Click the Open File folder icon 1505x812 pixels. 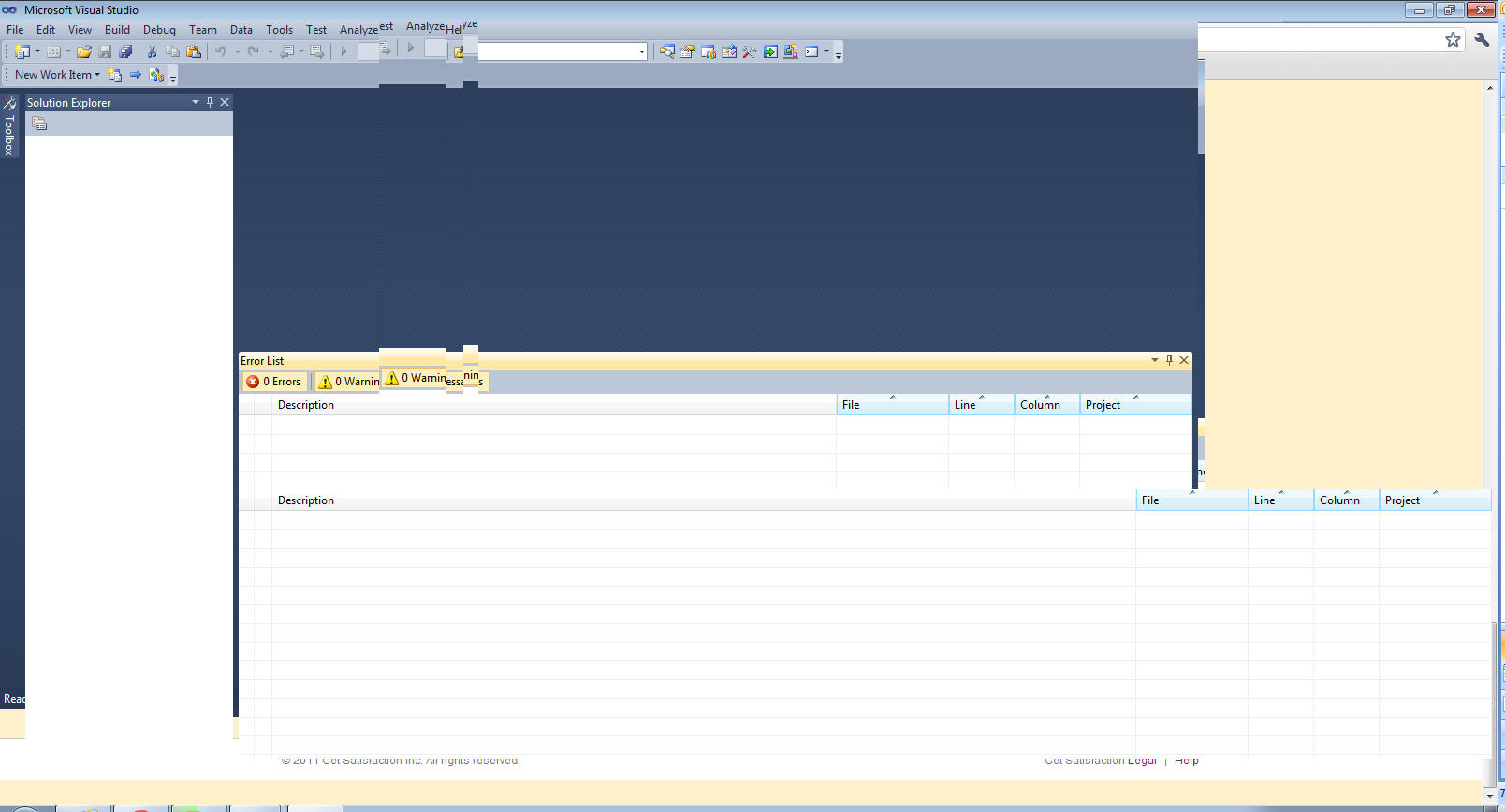coord(84,51)
